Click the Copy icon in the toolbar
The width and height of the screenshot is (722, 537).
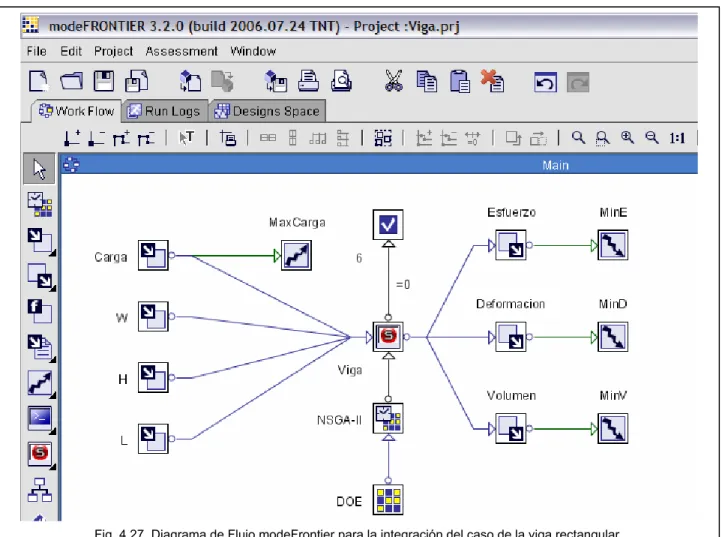[x=427, y=82]
